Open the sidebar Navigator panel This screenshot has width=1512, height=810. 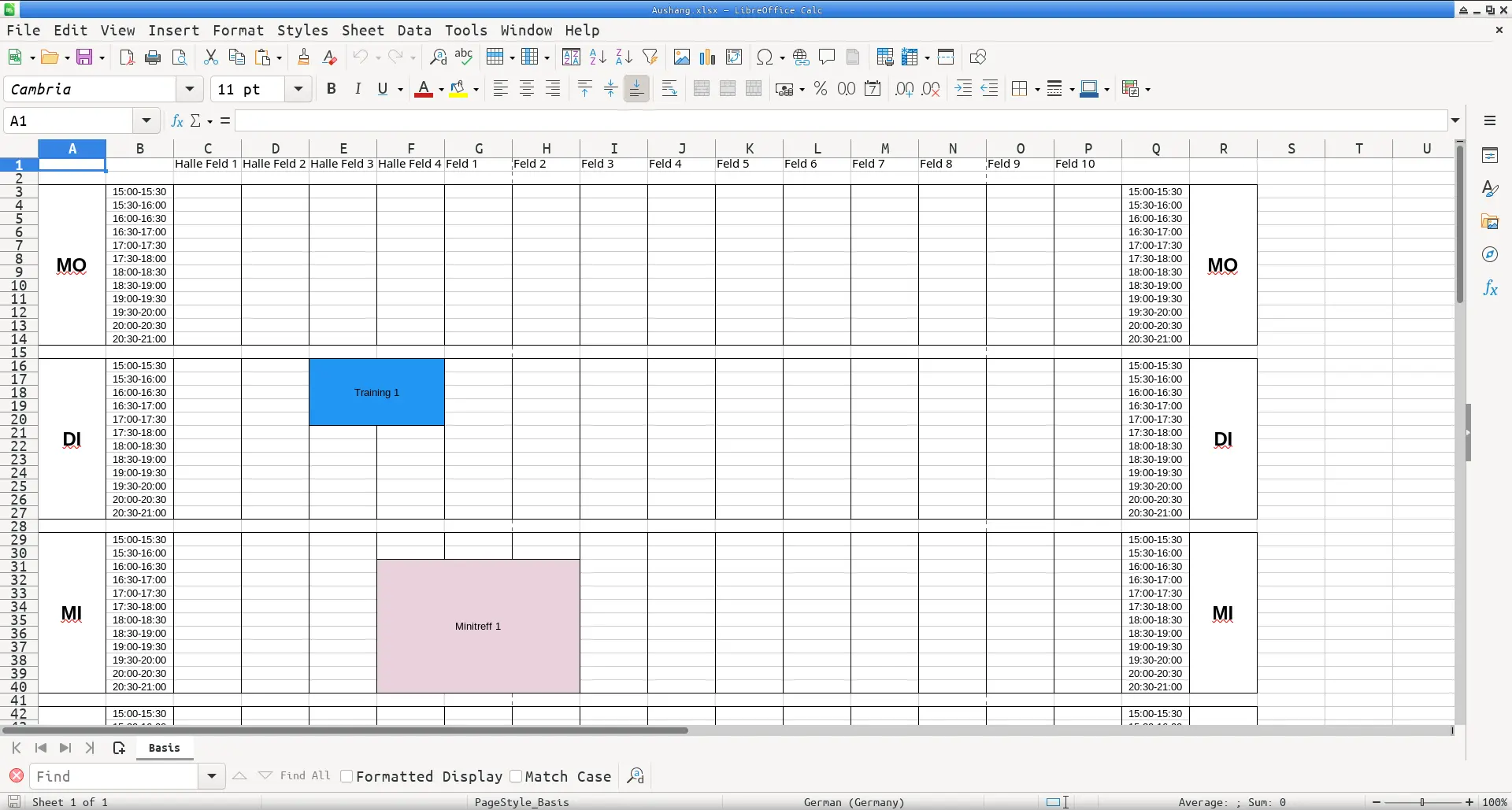click(1490, 254)
